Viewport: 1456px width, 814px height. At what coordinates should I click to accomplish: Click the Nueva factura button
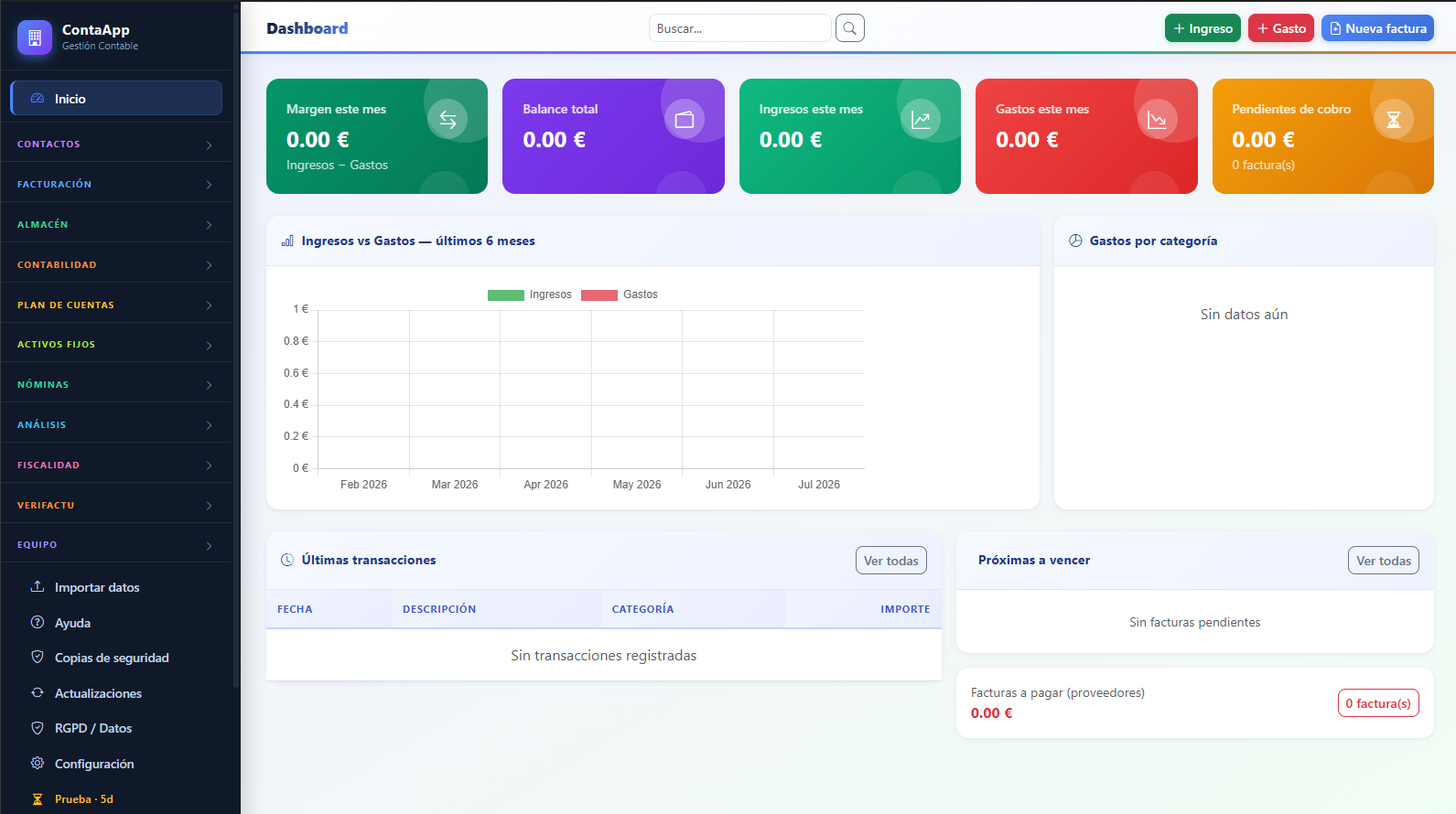1377,28
